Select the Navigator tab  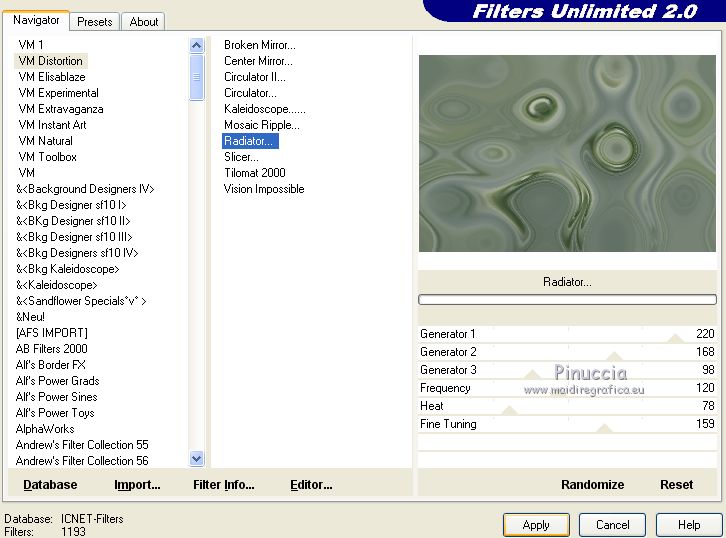click(x=36, y=20)
